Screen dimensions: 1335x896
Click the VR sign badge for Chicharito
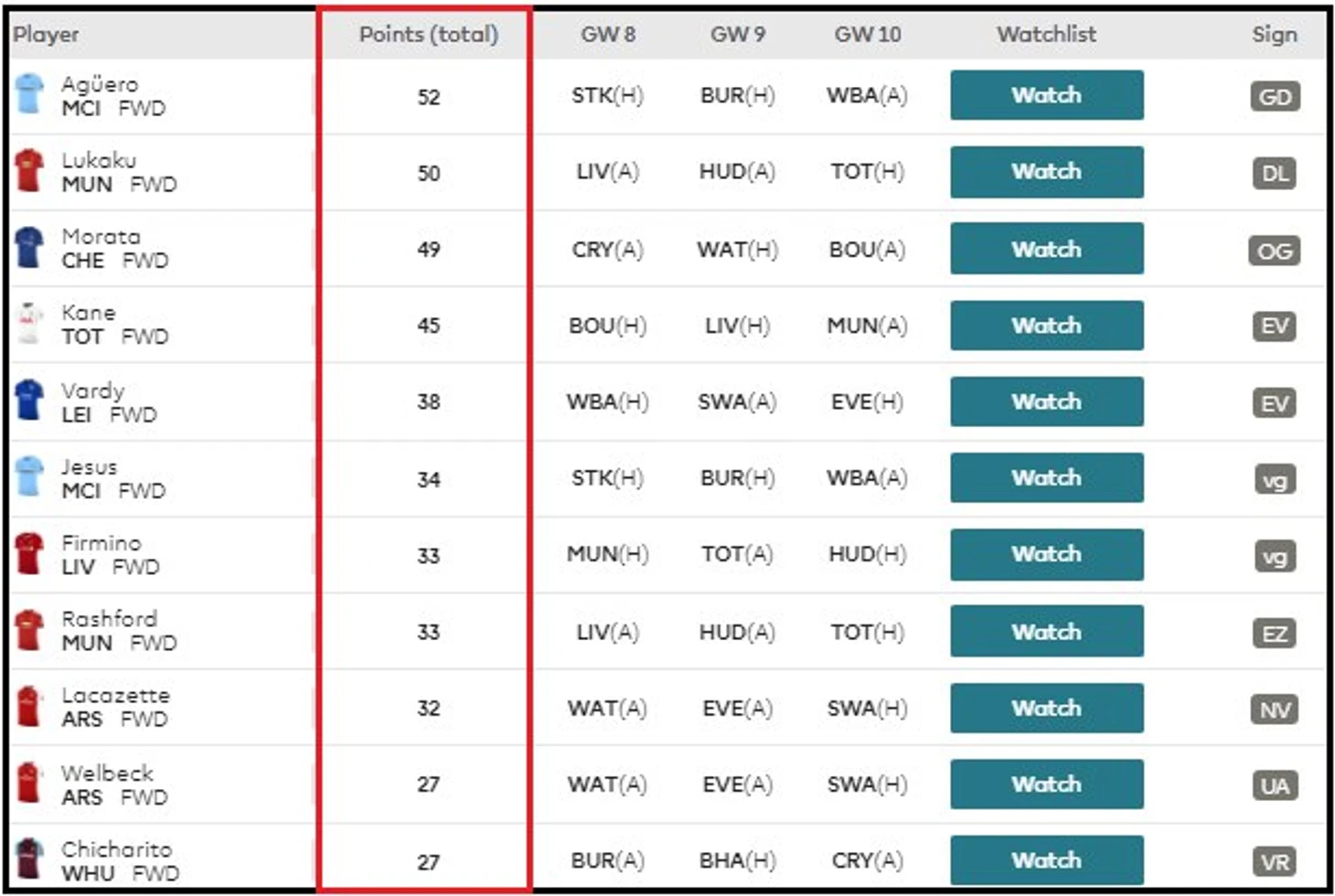point(1275,861)
